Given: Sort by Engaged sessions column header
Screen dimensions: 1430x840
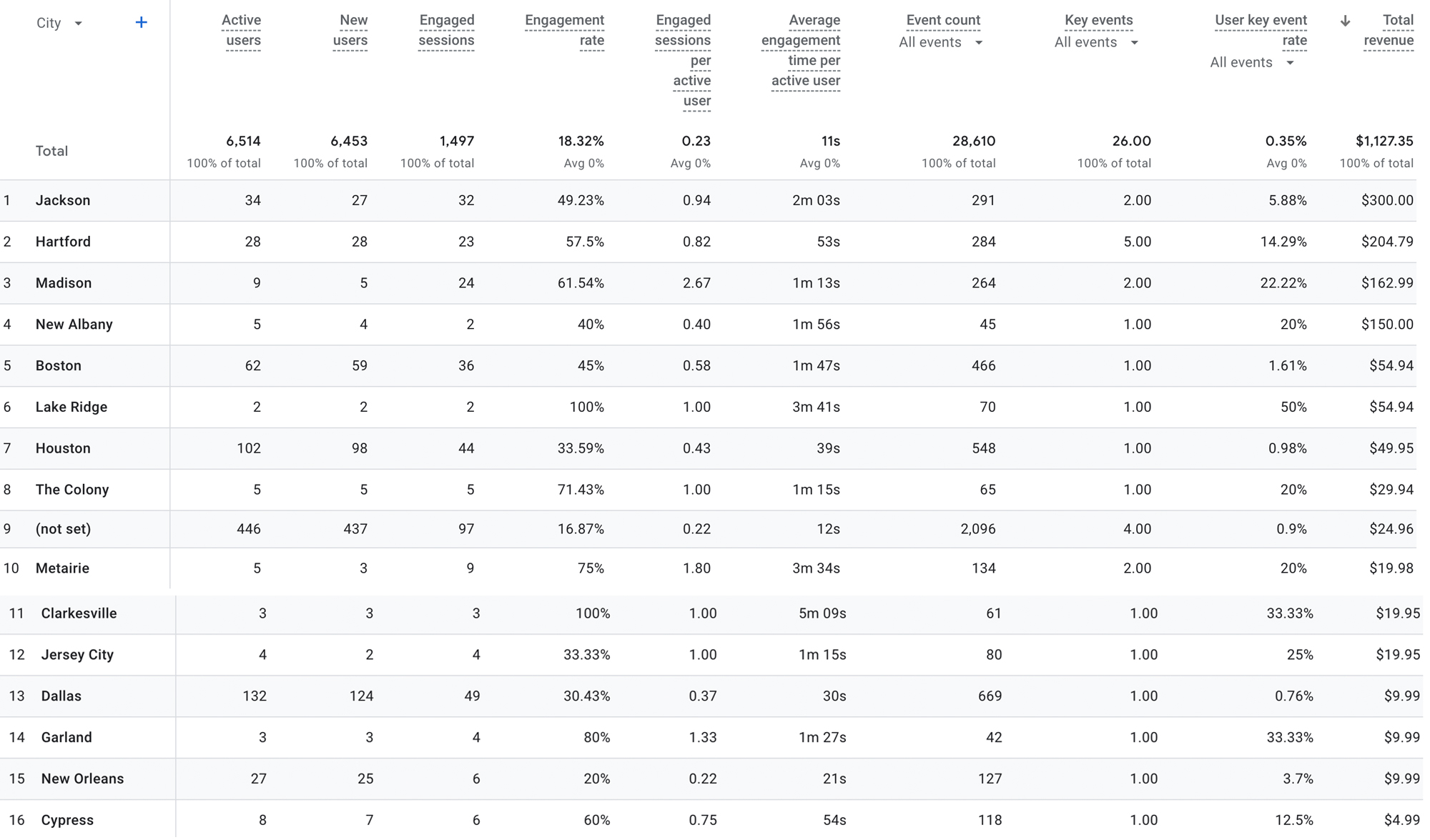Looking at the screenshot, I should click(x=446, y=30).
